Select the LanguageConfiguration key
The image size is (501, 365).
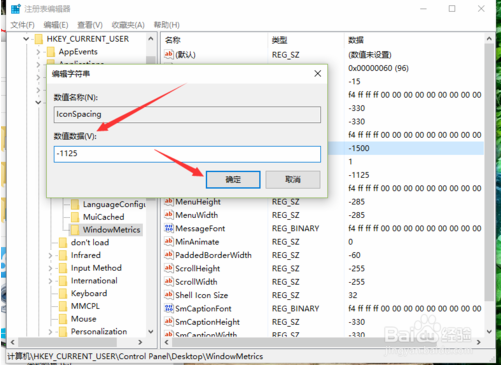114,204
